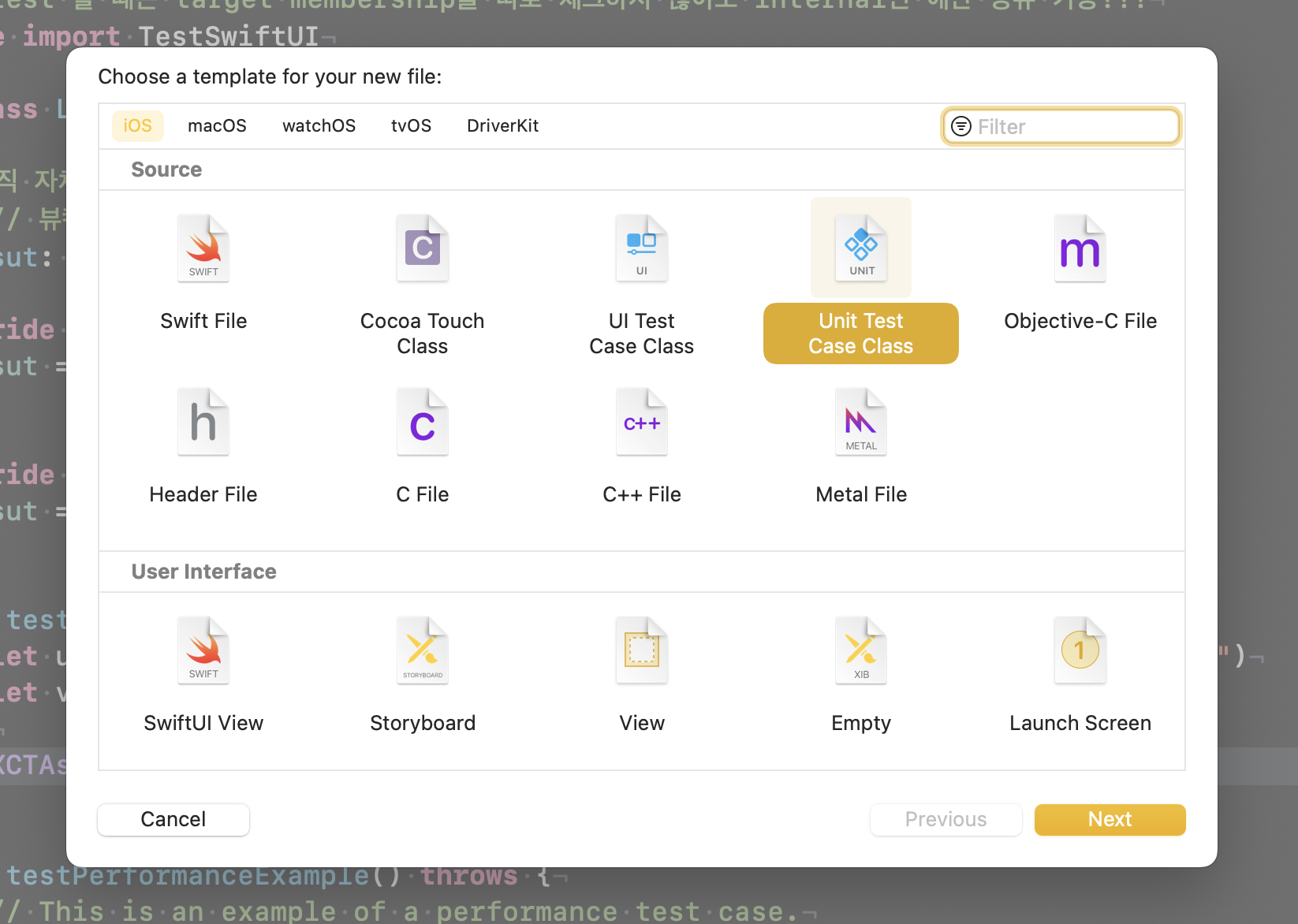Choose the Cocoa Touch Class icon

(x=423, y=248)
